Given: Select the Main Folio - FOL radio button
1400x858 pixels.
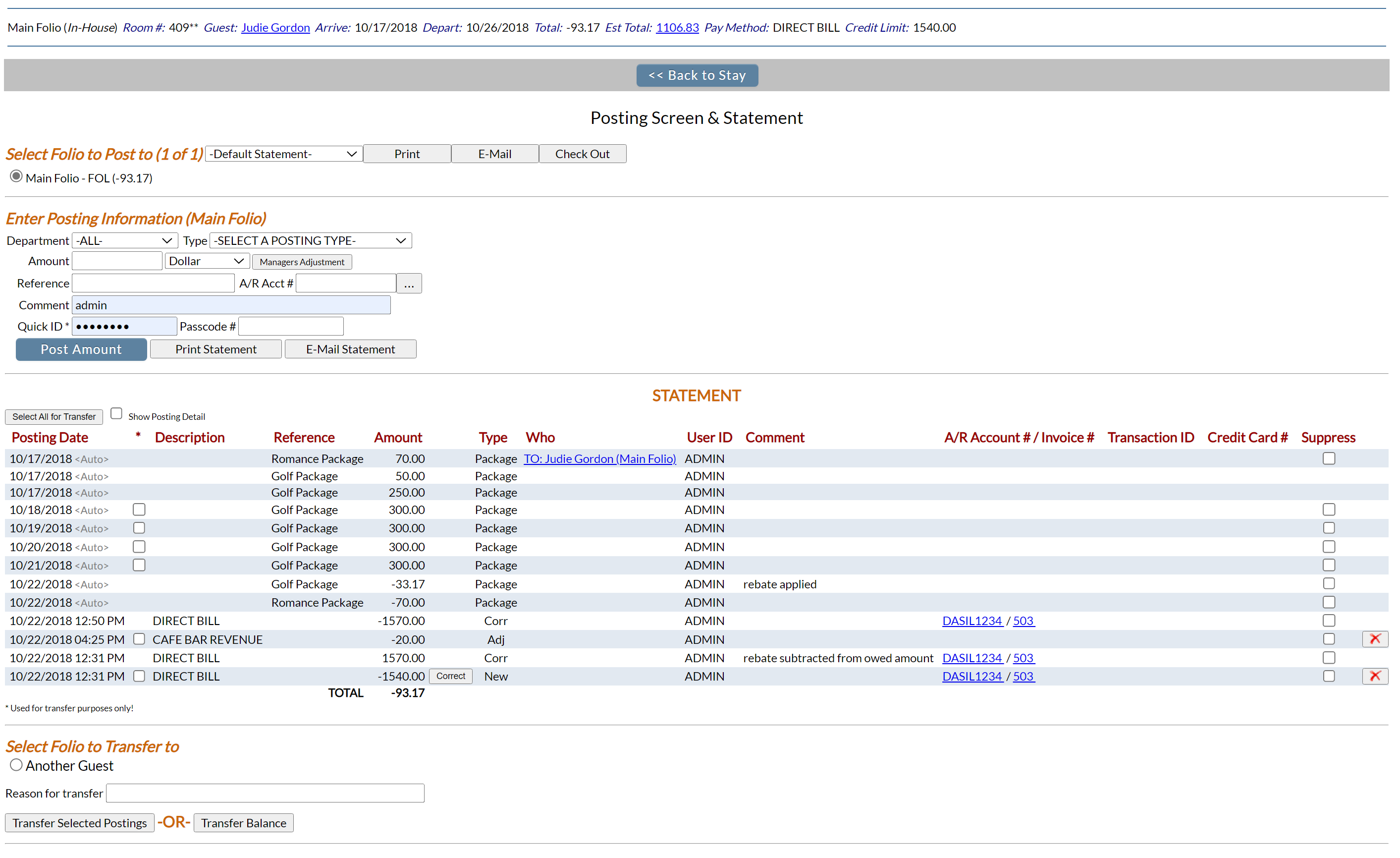Looking at the screenshot, I should (16, 177).
